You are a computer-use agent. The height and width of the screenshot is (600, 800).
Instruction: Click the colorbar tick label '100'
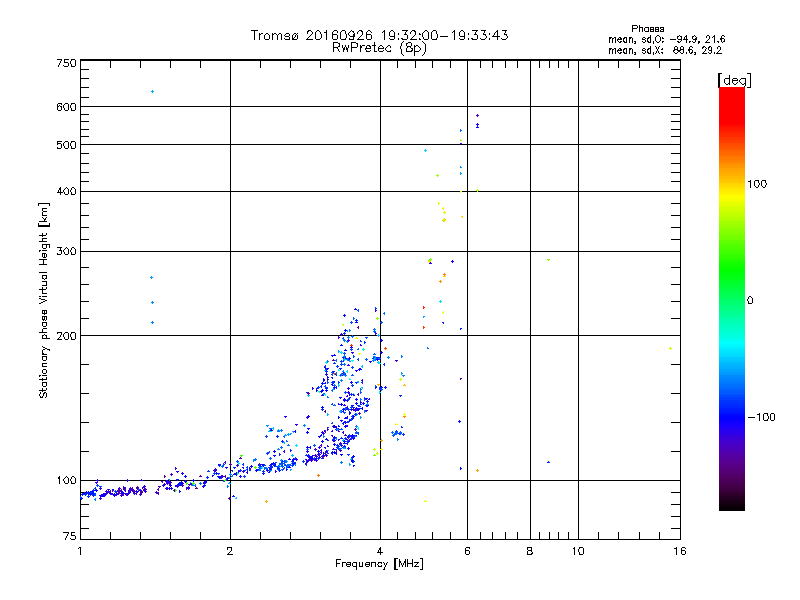tap(757, 184)
